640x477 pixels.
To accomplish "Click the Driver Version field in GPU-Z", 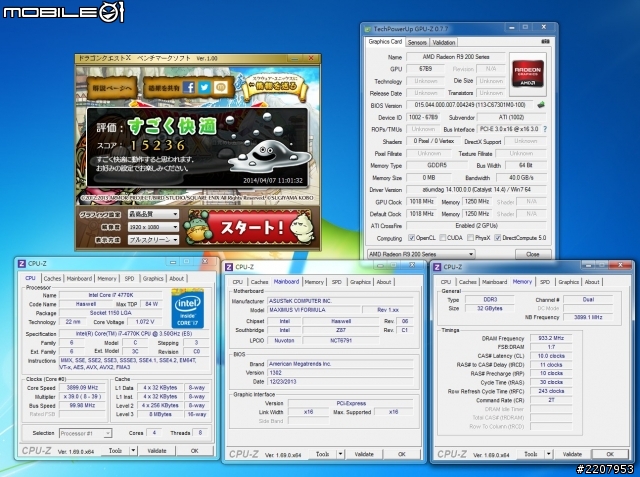I will pos(476,189).
